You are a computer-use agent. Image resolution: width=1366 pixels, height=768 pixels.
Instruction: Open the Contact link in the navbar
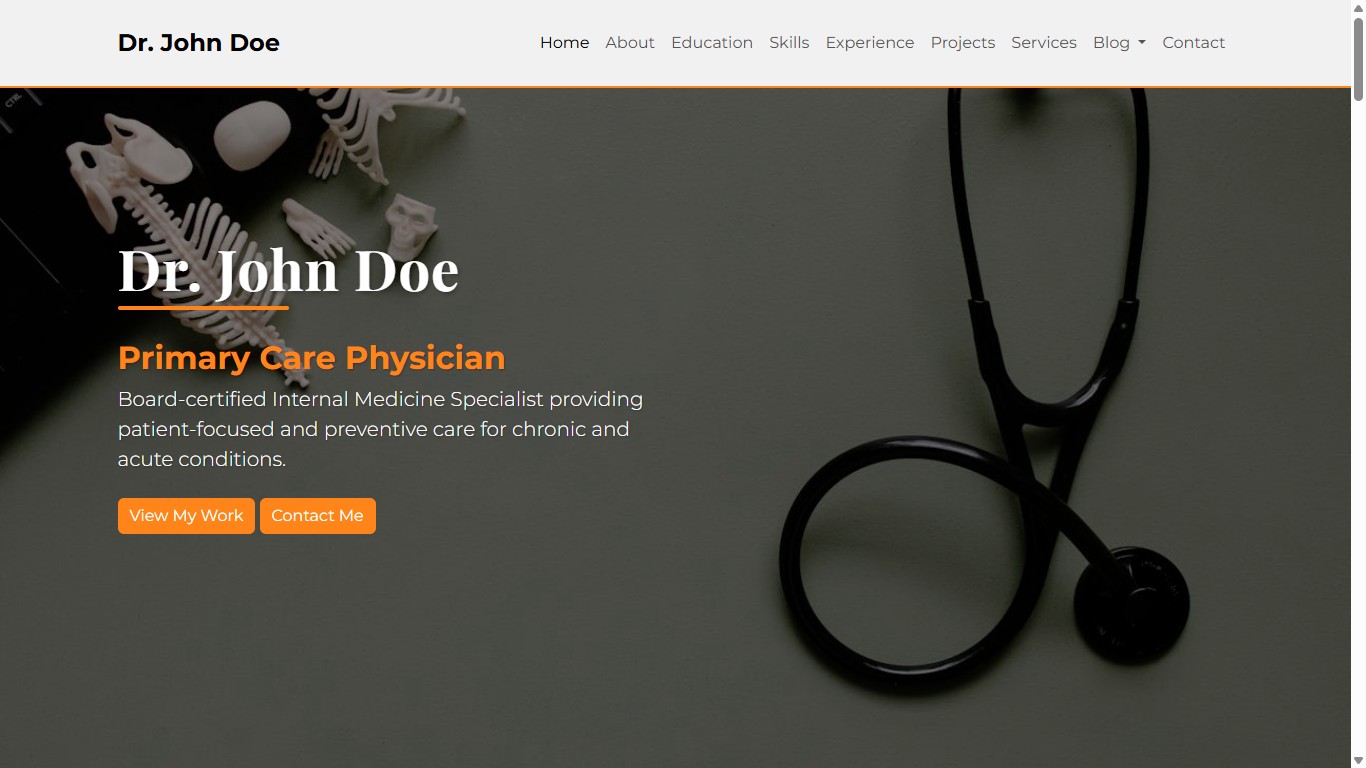coord(1194,43)
